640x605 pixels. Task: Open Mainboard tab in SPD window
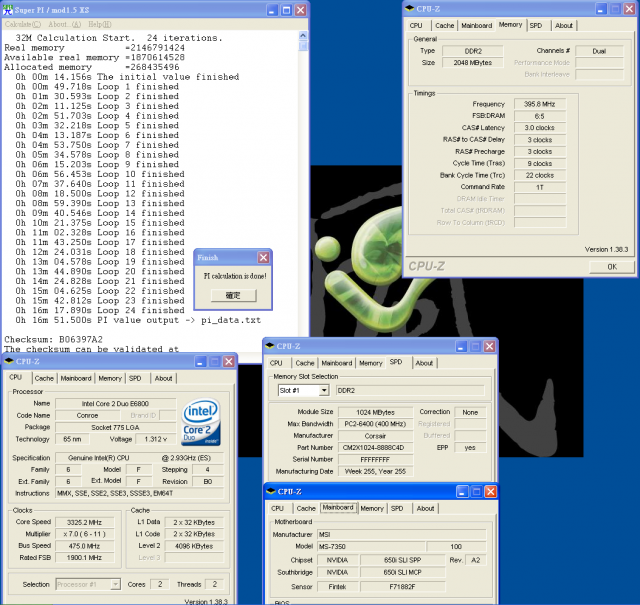[337, 363]
